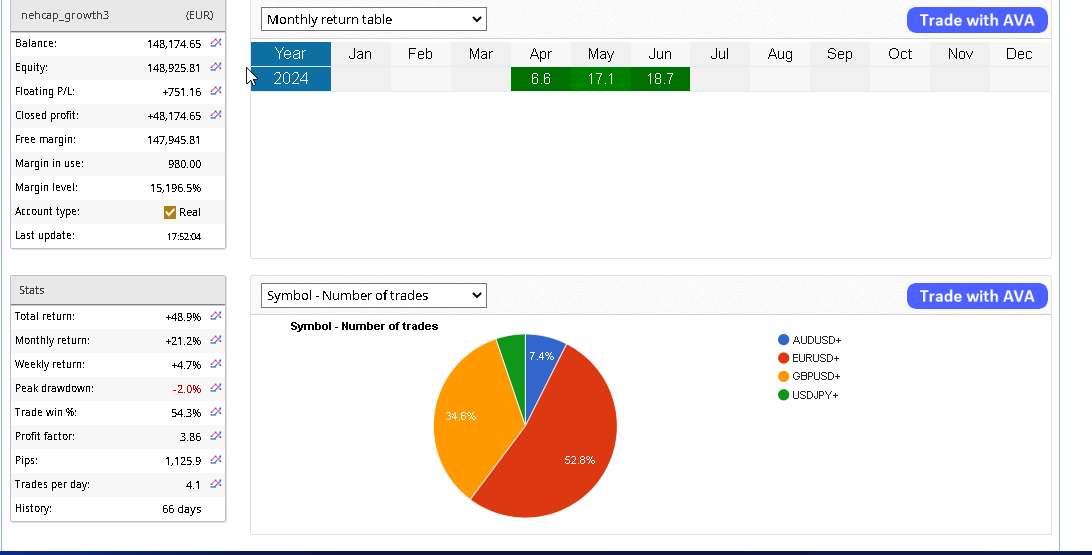The image size is (1092, 555).
Task: Open the Closed profit chart icon
Action: (216, 116)
